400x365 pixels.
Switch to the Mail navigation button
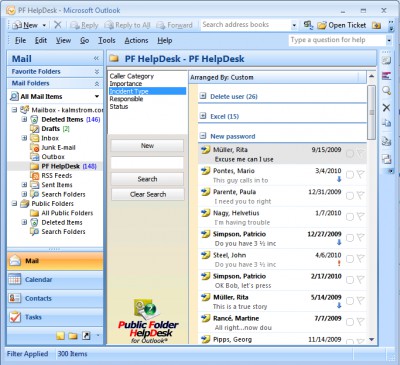coord(55,261)
